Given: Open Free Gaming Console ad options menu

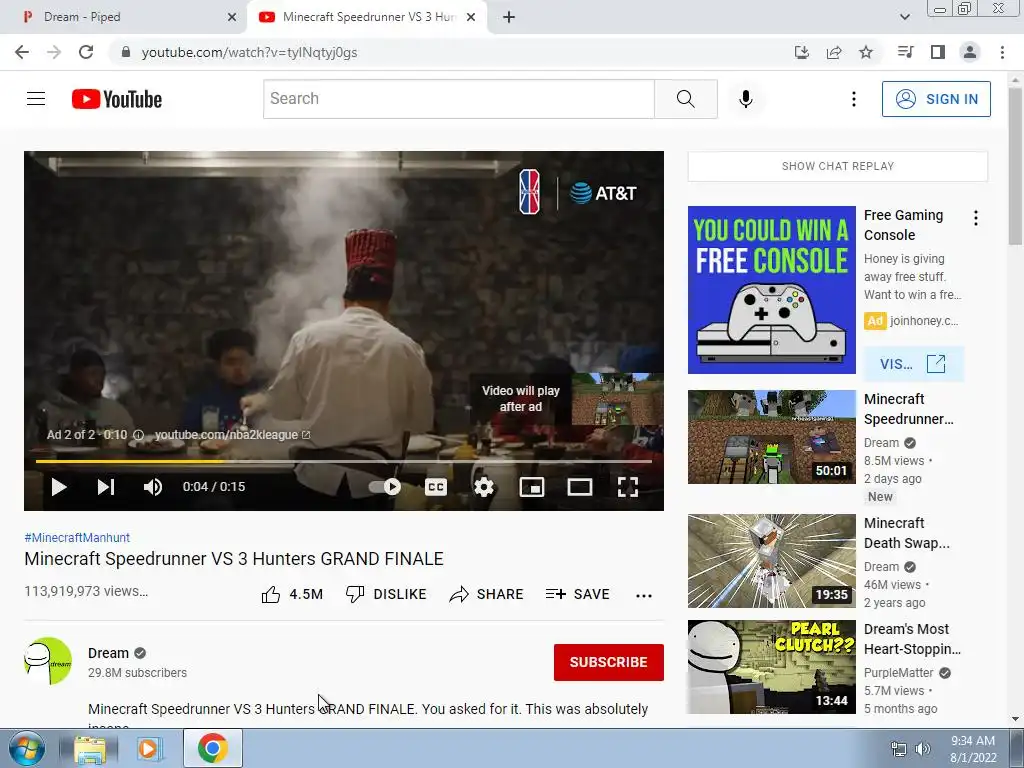Looking at the screenshot, I should pyautogui.click(x=976, y=218).
